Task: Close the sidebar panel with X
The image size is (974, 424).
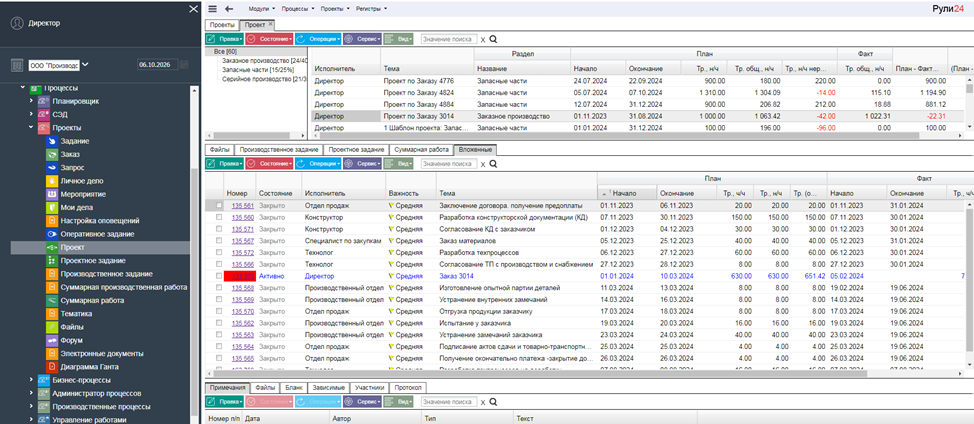Action: pos(193,9)
